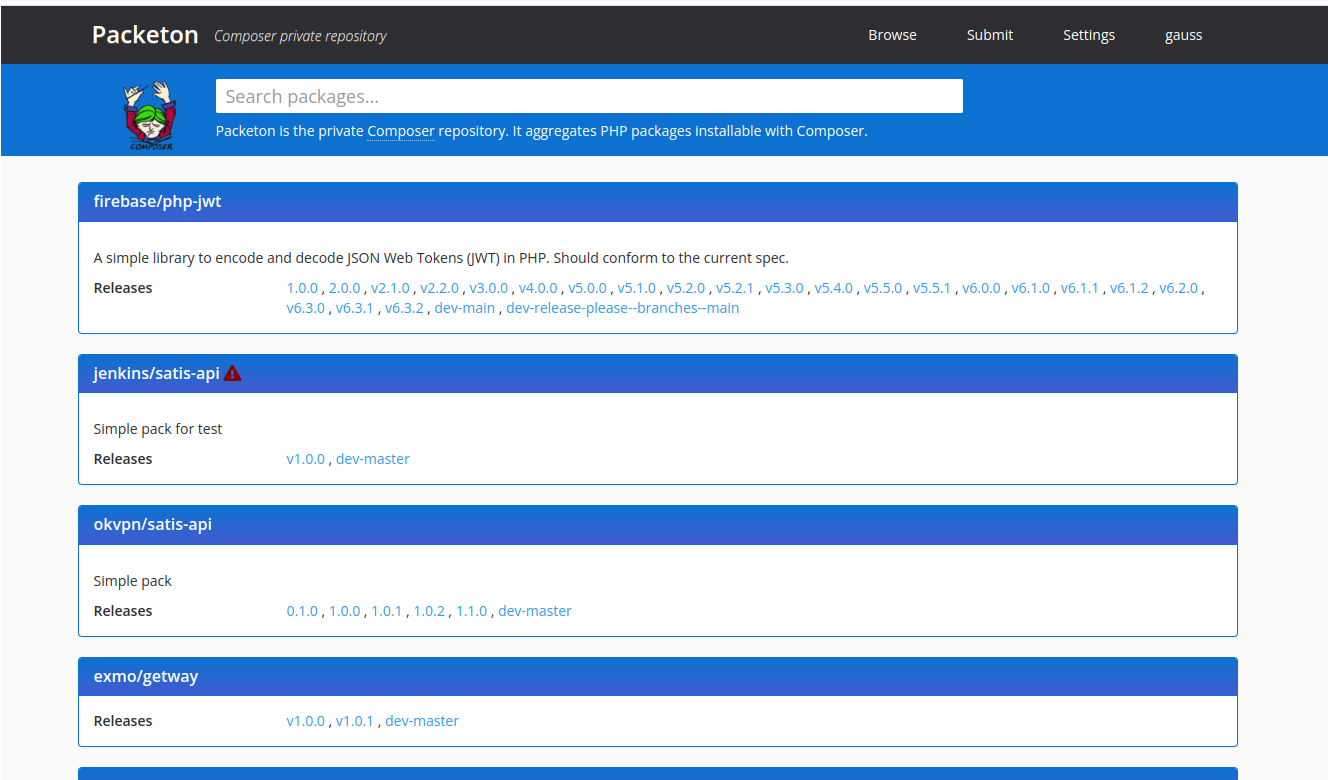Image resolution: width=1328 pixels, height=780 pixels.
Task: Open the Browse menu item
Action: tap(892, 35)
